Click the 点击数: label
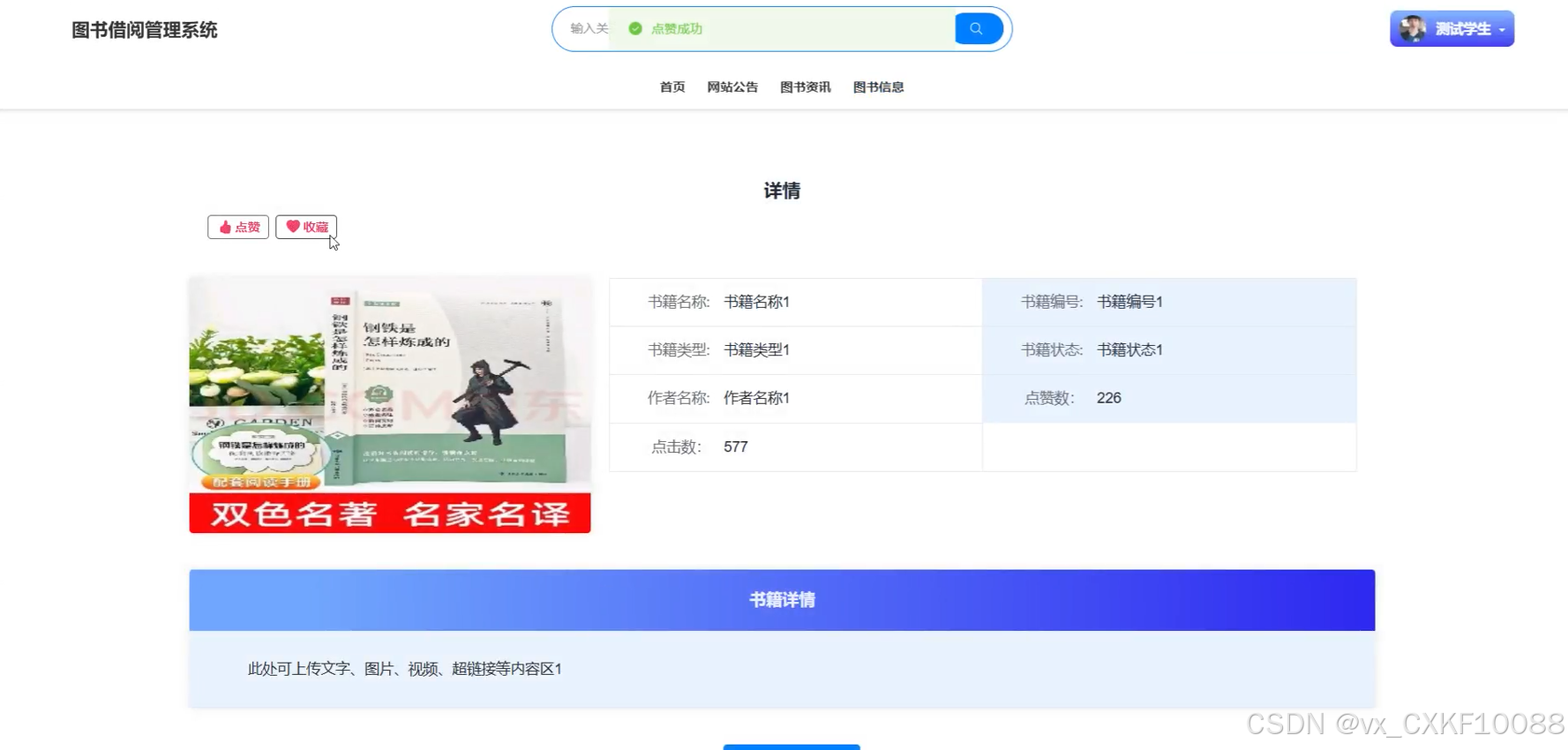1568x750 pixels. pos(676,447)
